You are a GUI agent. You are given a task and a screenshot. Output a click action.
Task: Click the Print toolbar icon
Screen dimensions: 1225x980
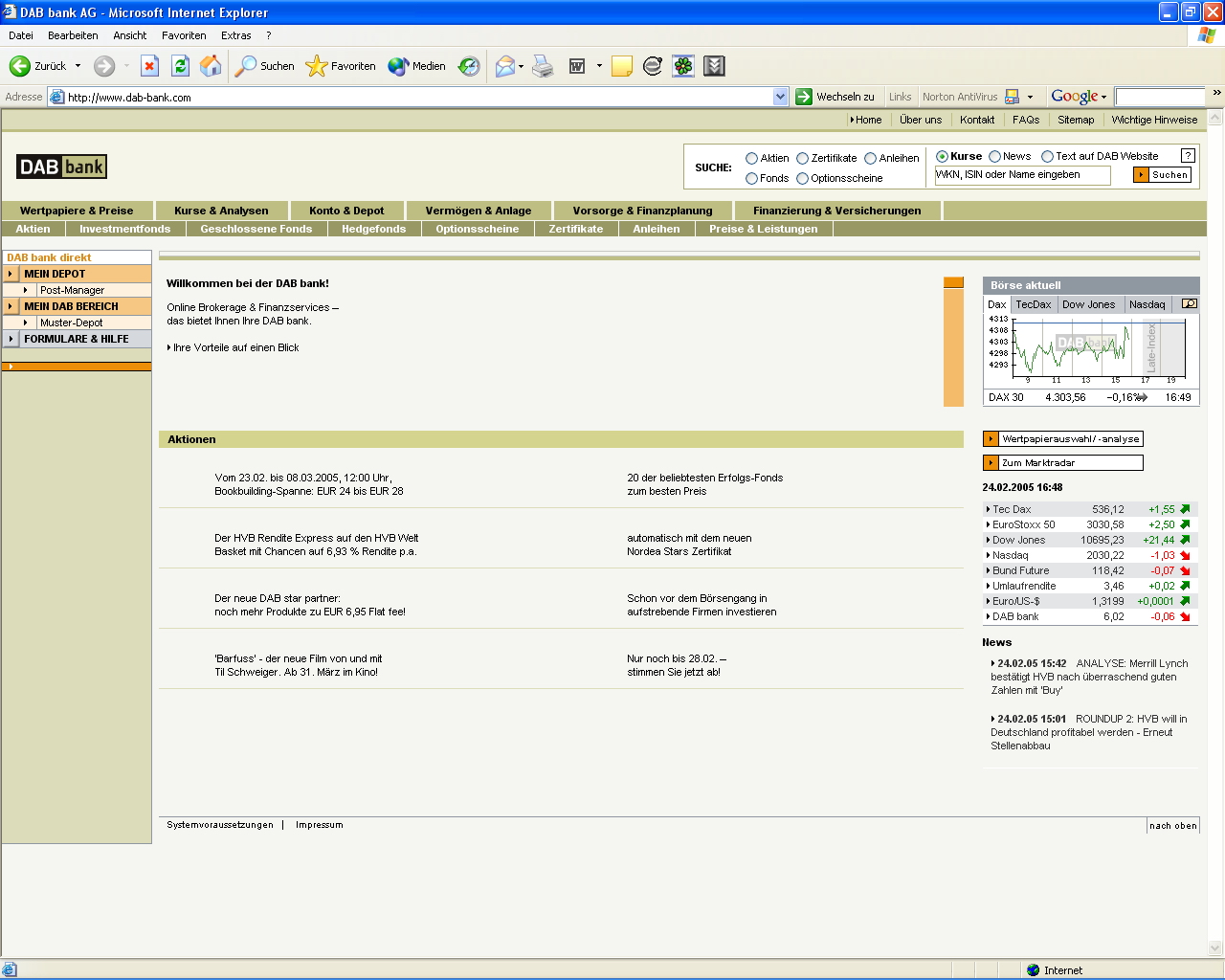point(543,66)
